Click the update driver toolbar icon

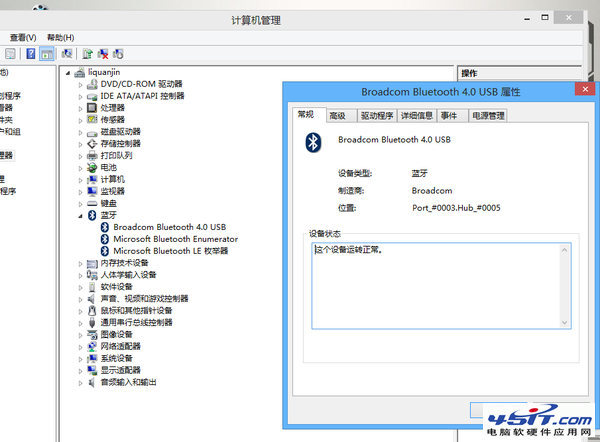click(x=88, y=54)
